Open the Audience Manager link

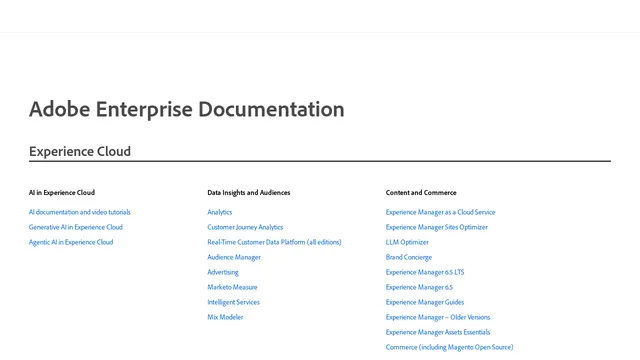pos(234,257)
